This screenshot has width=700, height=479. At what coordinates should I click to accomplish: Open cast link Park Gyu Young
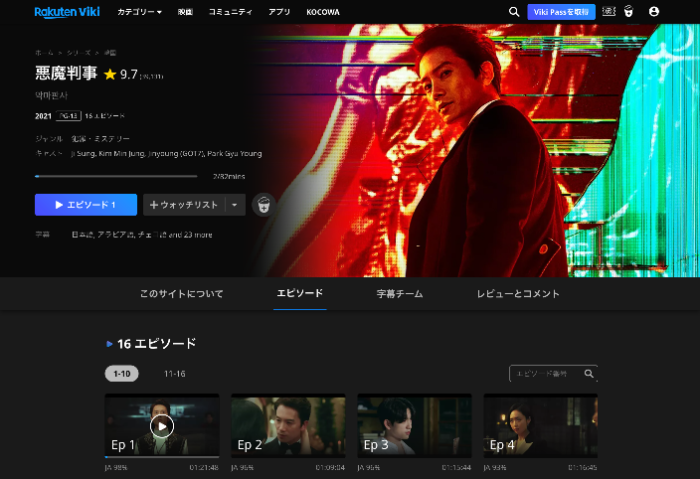point(234,154)
